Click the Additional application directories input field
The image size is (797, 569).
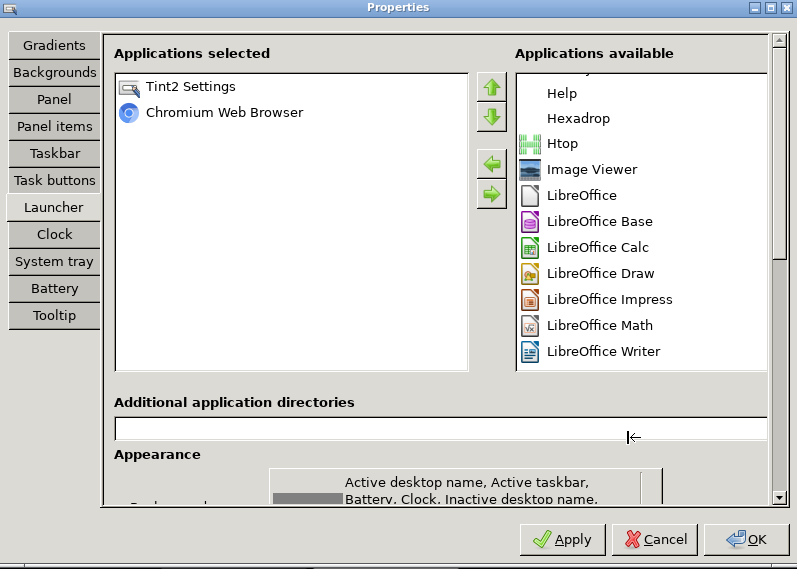tap(441, 429)
